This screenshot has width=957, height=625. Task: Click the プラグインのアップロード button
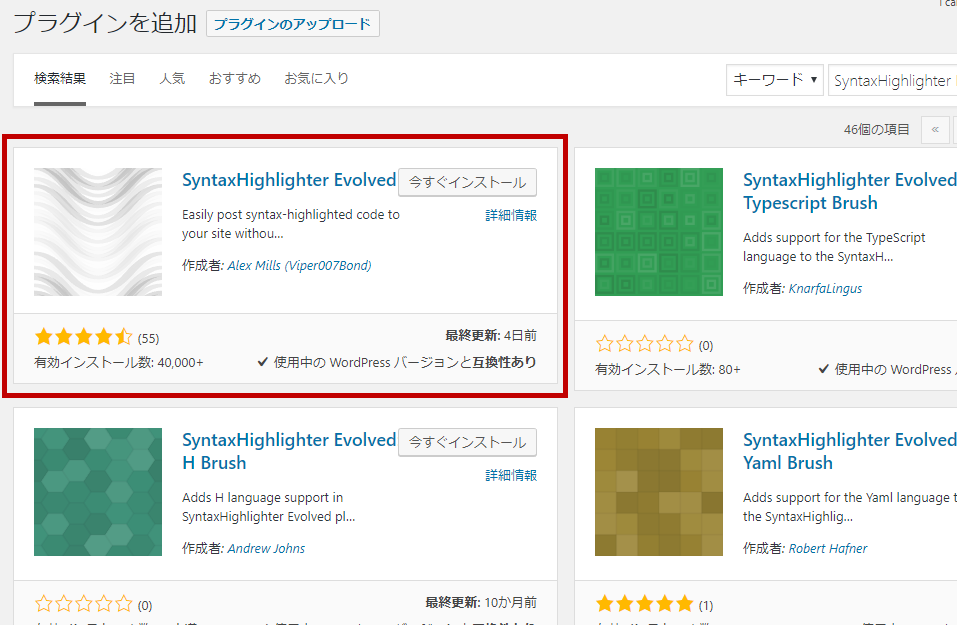tap(292, 24)
